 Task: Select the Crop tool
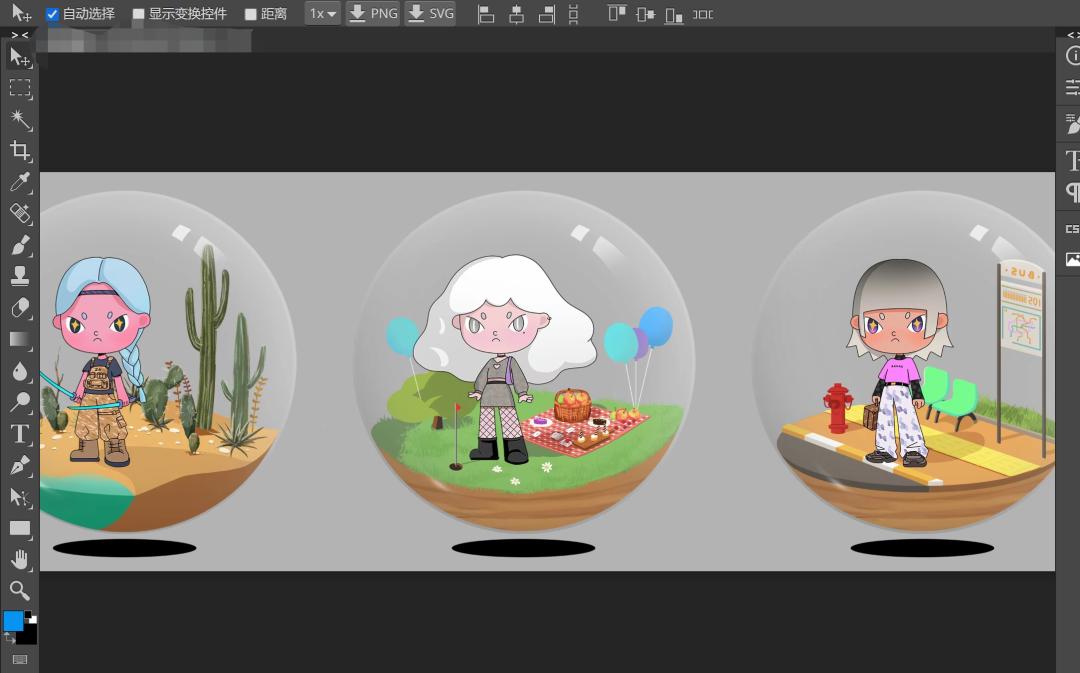[20, 151]
